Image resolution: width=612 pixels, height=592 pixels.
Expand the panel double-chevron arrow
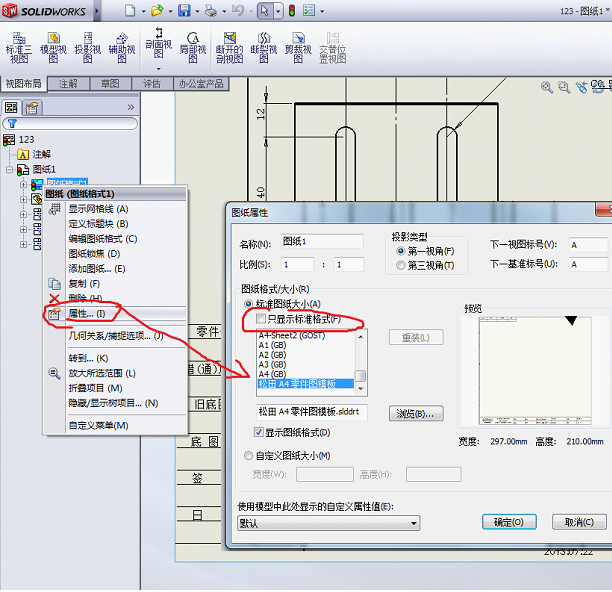pos(131,107)
